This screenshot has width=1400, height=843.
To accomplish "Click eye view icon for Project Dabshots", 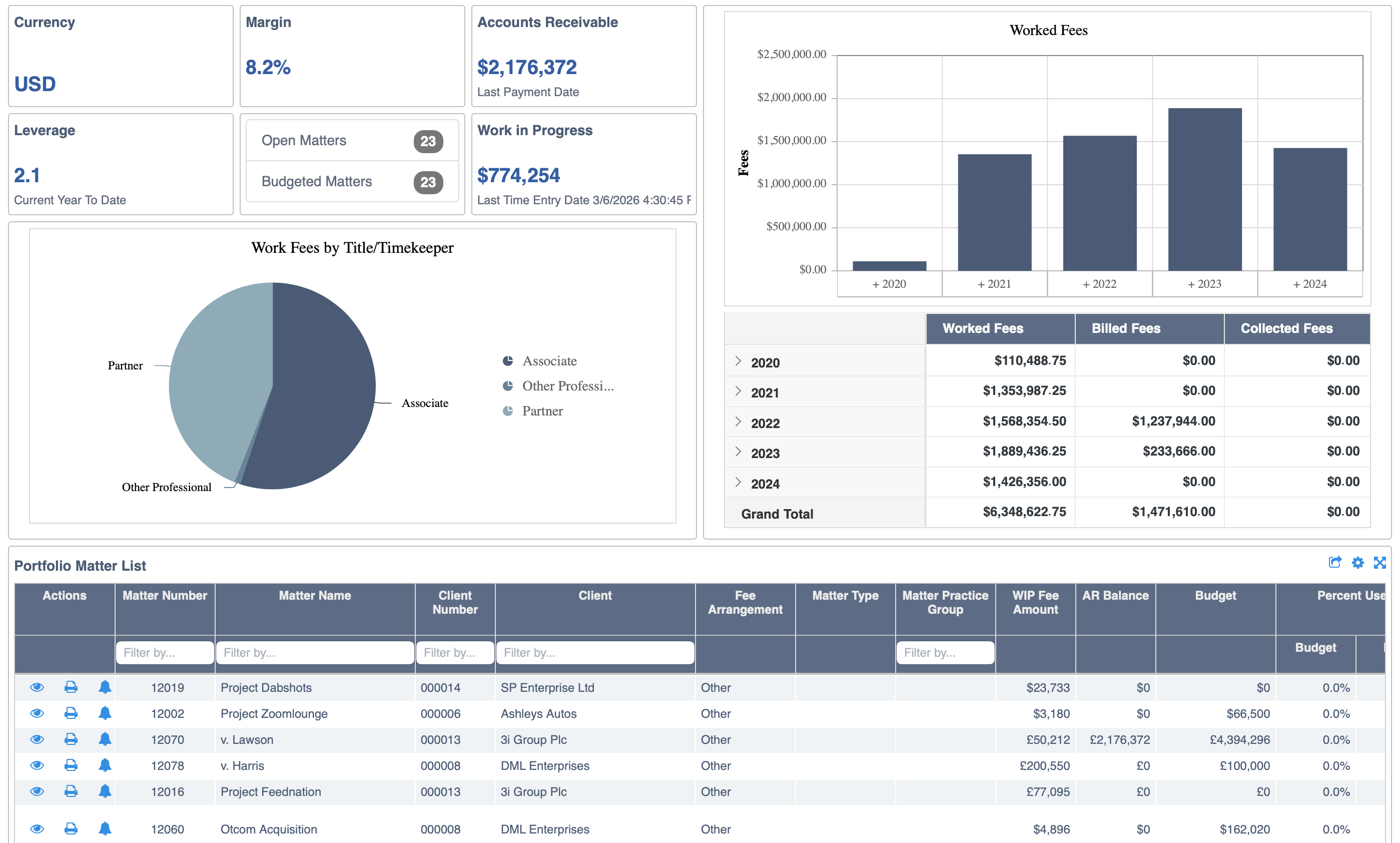I will pos(37,687).
